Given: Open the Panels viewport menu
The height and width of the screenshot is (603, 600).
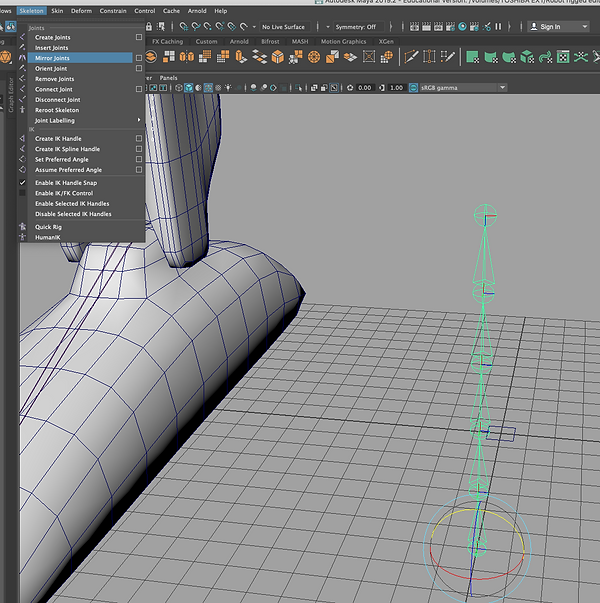Looking at the screenshot, I should pyautogui.click(x=168, y=78).
